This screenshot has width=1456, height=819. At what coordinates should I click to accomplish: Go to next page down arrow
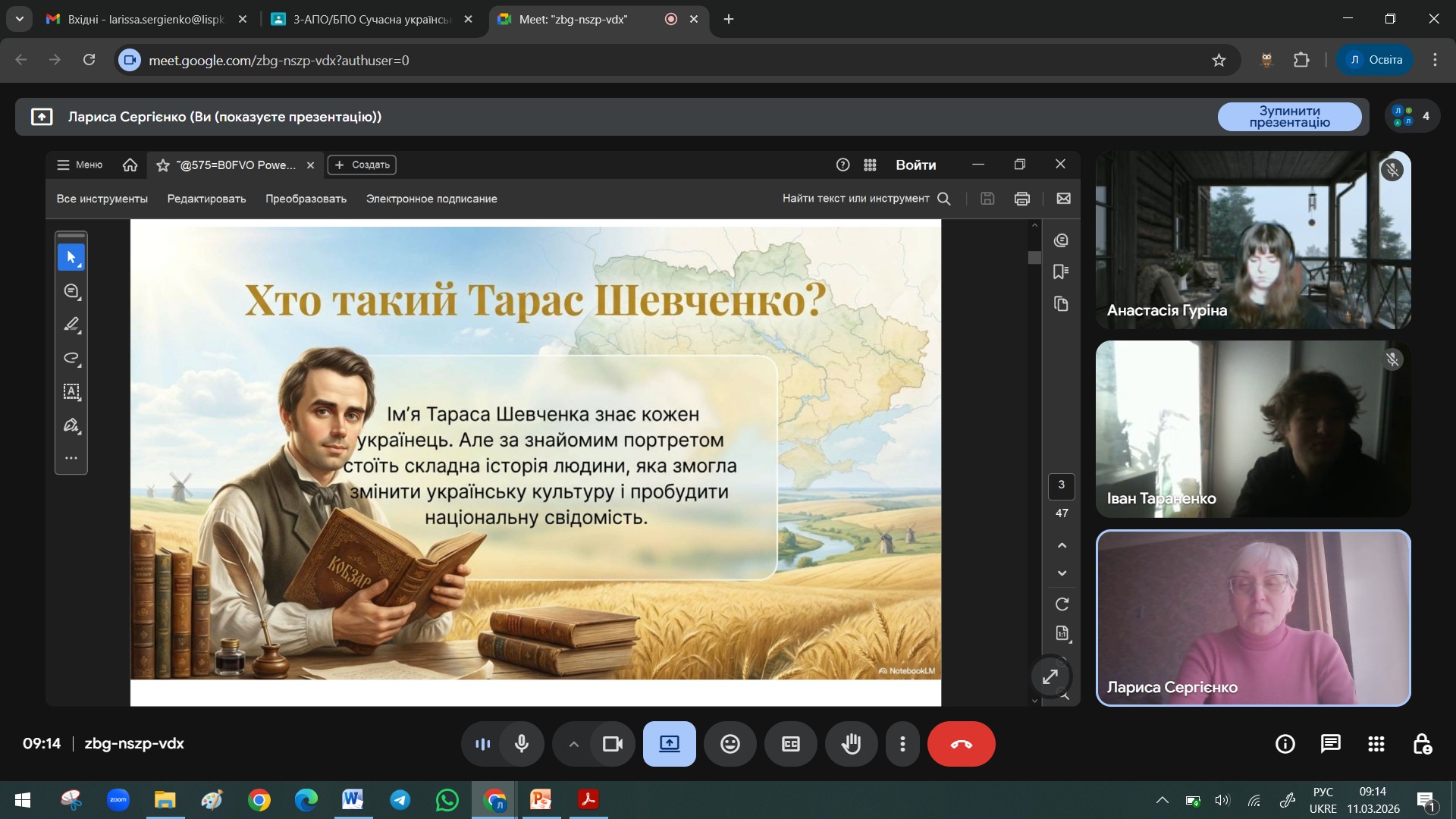(1062, 573)
